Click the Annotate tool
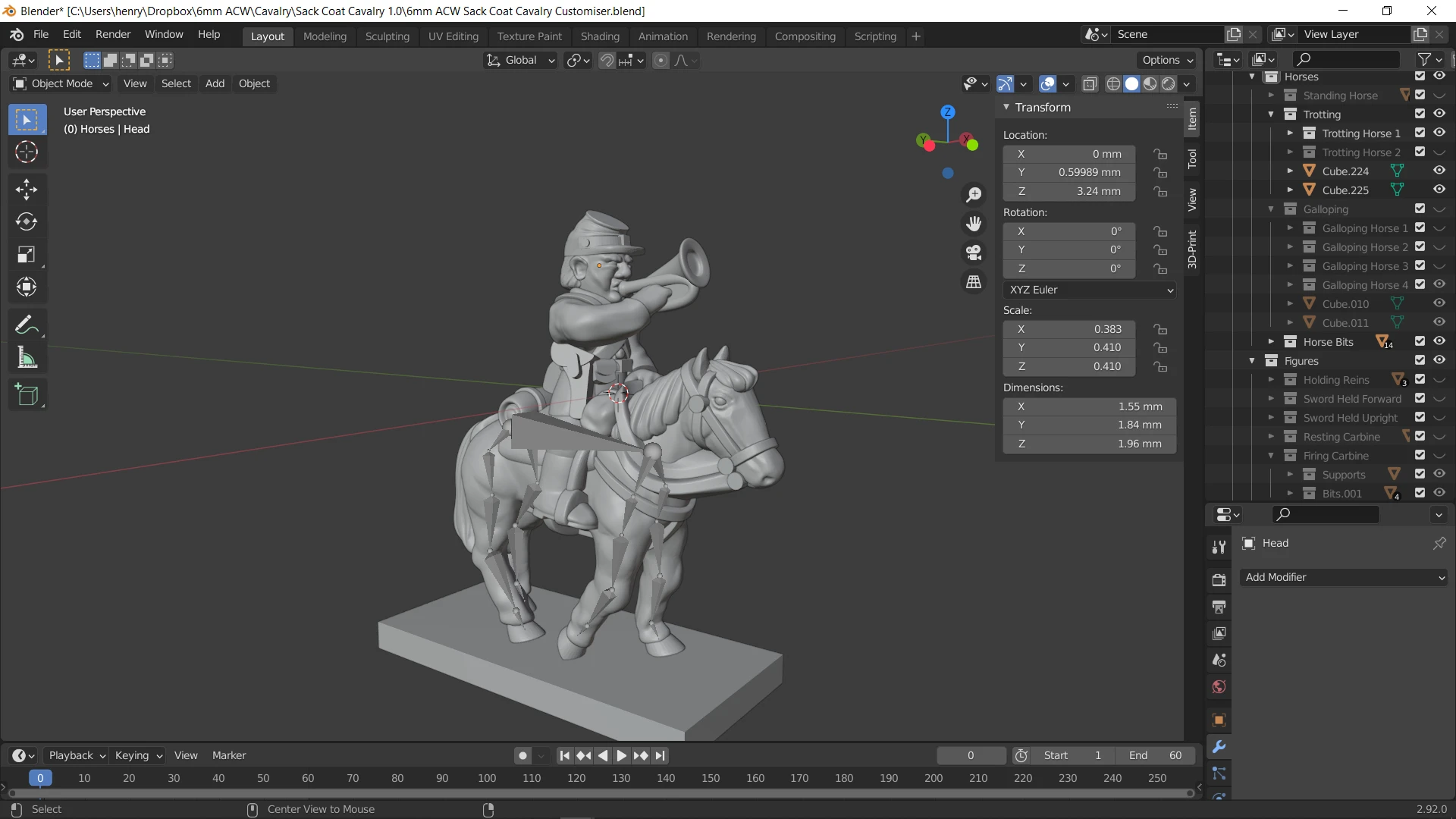Screen dimensions: 1456x819 click(27, 325)
